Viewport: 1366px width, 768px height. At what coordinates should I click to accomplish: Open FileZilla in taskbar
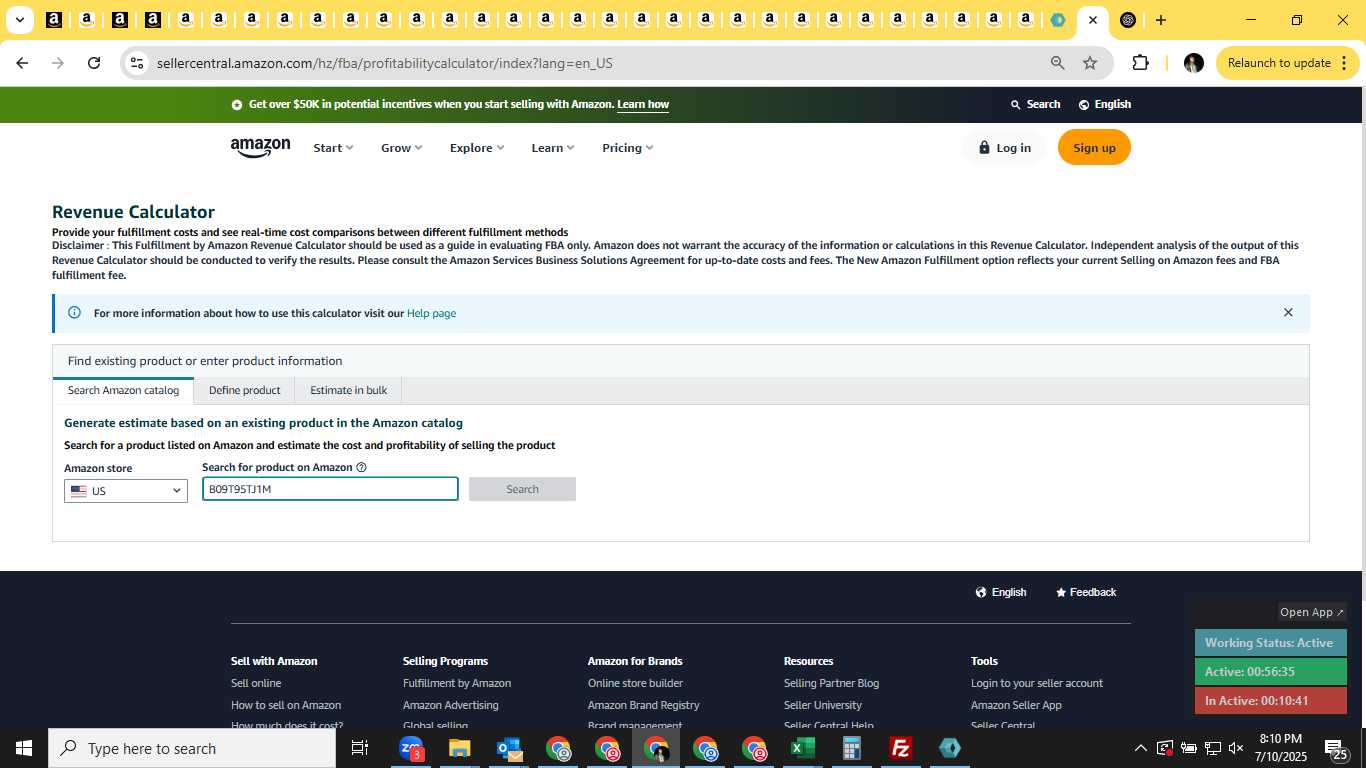point(901,748)
